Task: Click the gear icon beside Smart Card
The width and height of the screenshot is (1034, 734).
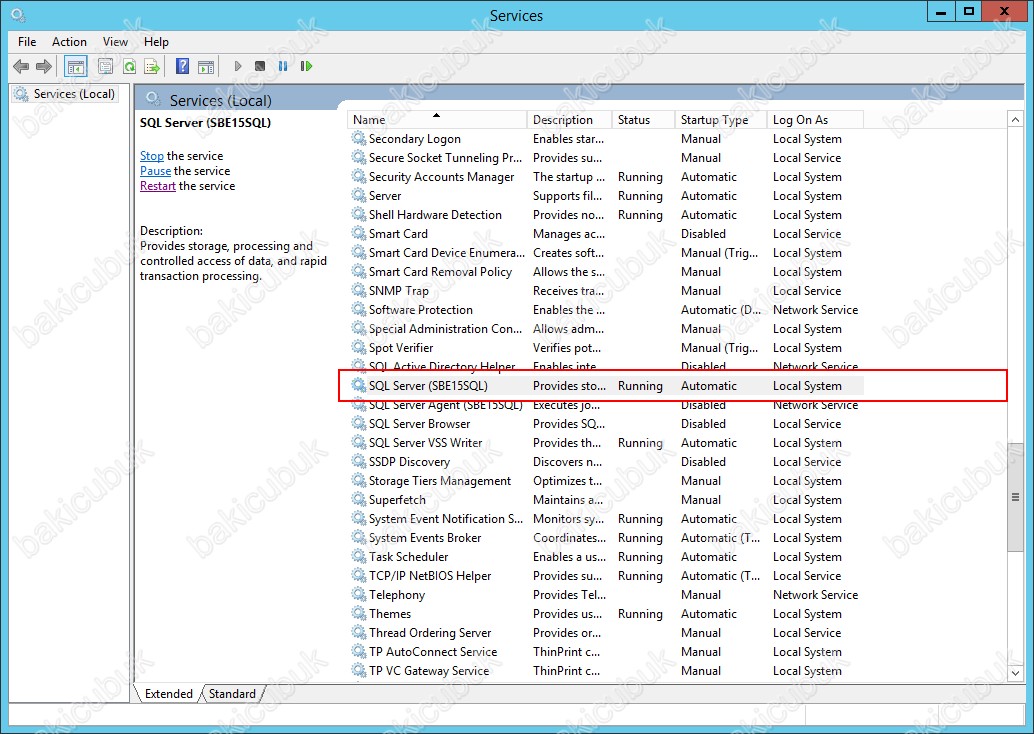Action: pyautogui.click(x=359, y=233)
